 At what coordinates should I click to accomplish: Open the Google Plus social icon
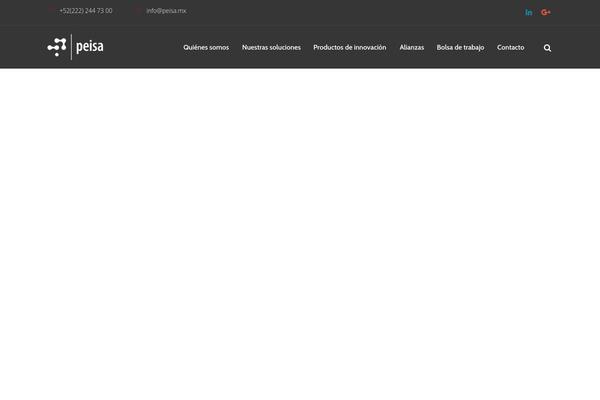546,13
